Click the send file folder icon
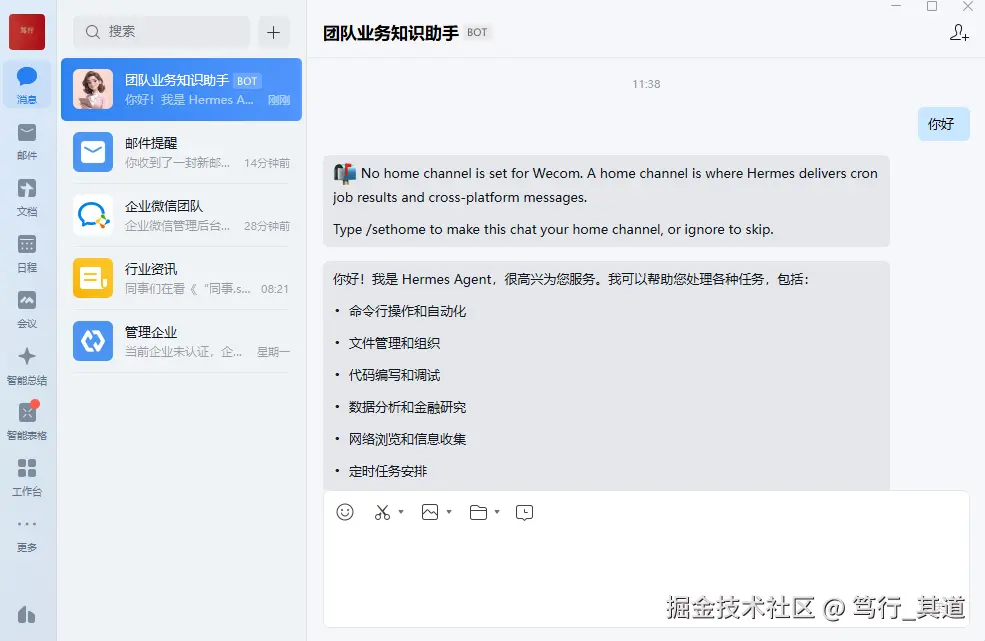The width and height of the screenshot is (985, 641). 477,511
